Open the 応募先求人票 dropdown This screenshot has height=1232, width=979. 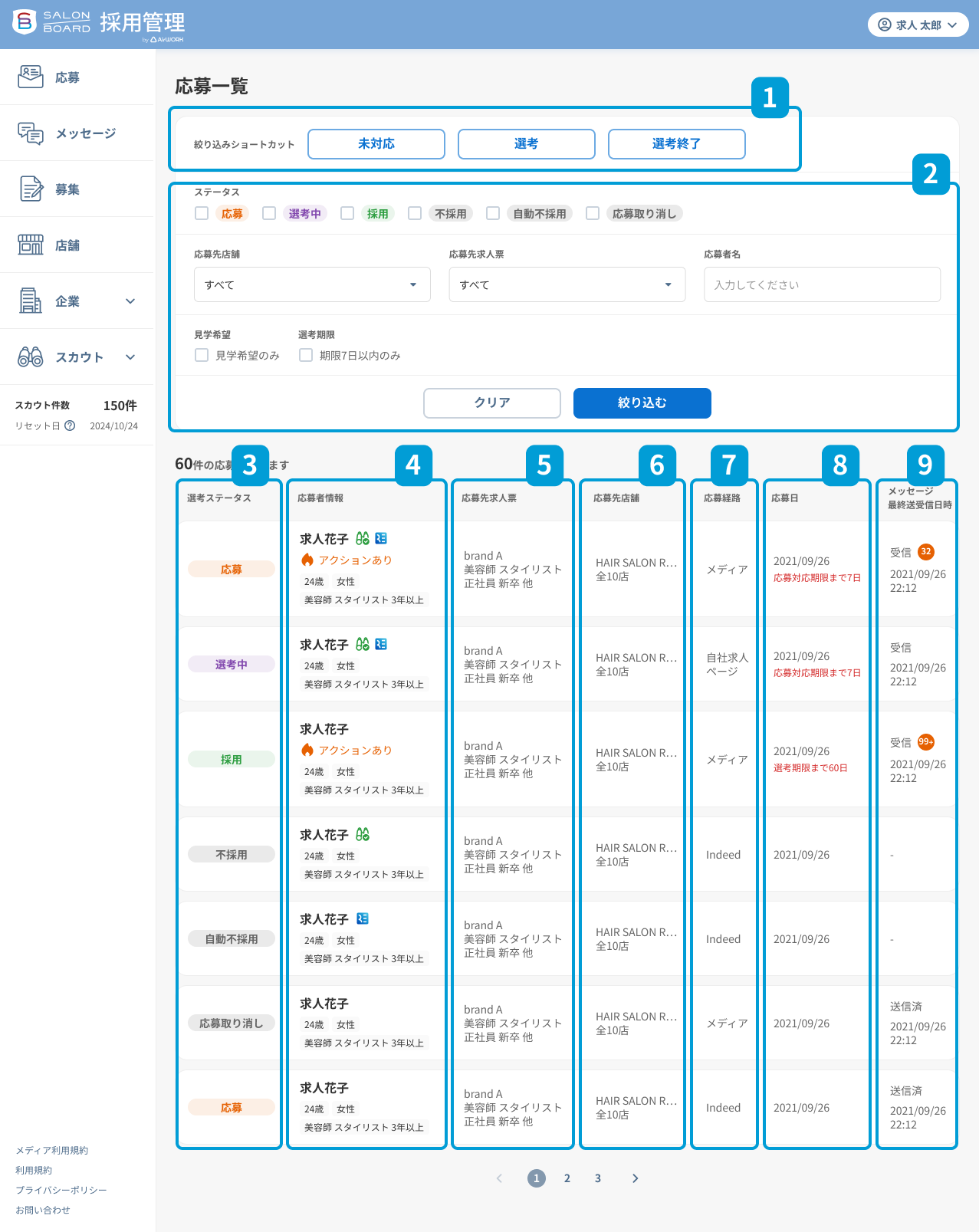pyautogui.click(x=567, y=284)
